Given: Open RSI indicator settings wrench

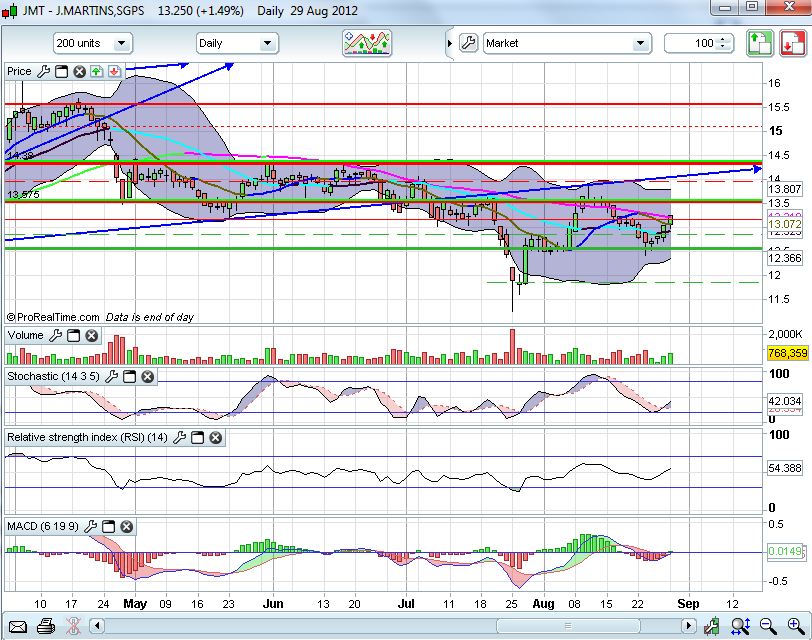Looking at the screenshot, I should [179, 438].
